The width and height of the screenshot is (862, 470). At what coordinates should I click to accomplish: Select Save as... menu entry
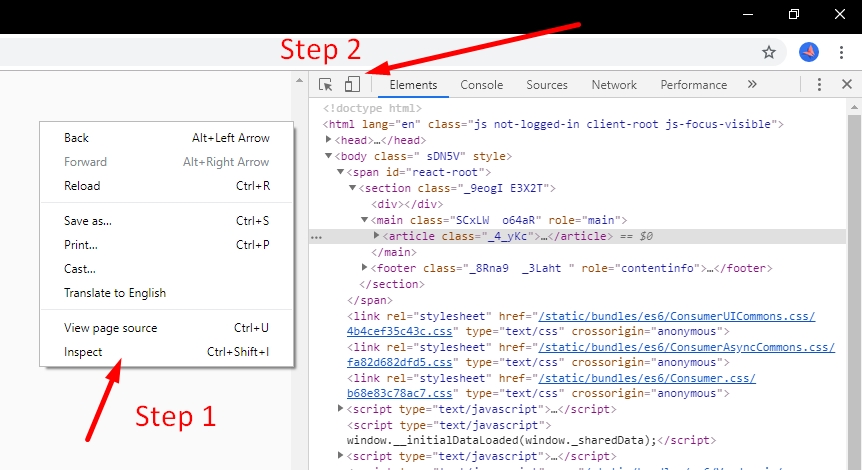(x=167, y=220)
